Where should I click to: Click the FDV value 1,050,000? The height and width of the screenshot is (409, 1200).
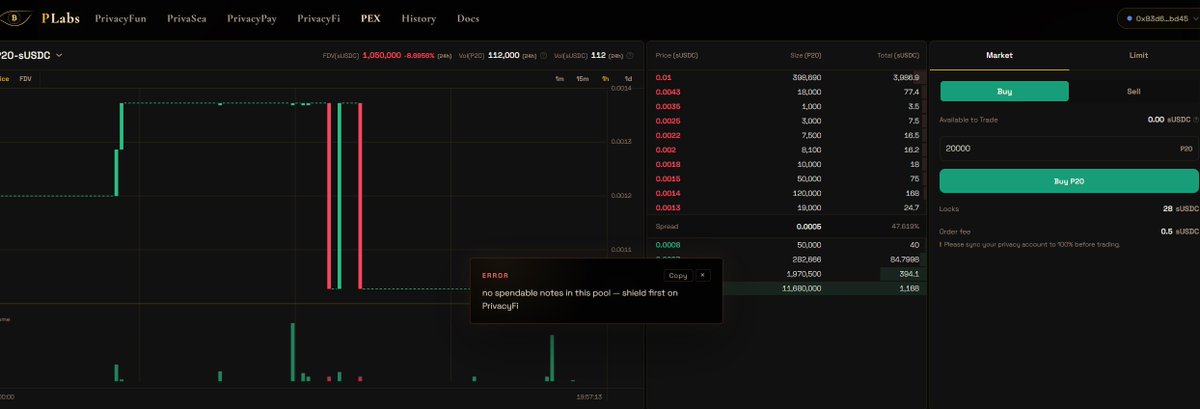click(382, 56)
